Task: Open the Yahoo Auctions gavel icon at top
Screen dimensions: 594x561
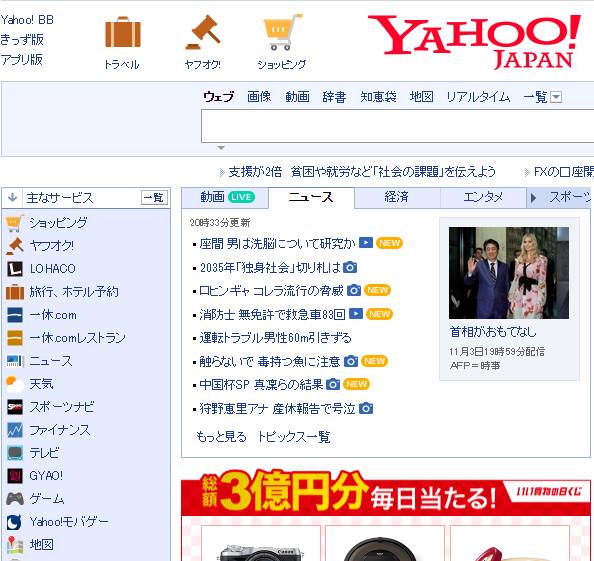Action: click(203, 32)
